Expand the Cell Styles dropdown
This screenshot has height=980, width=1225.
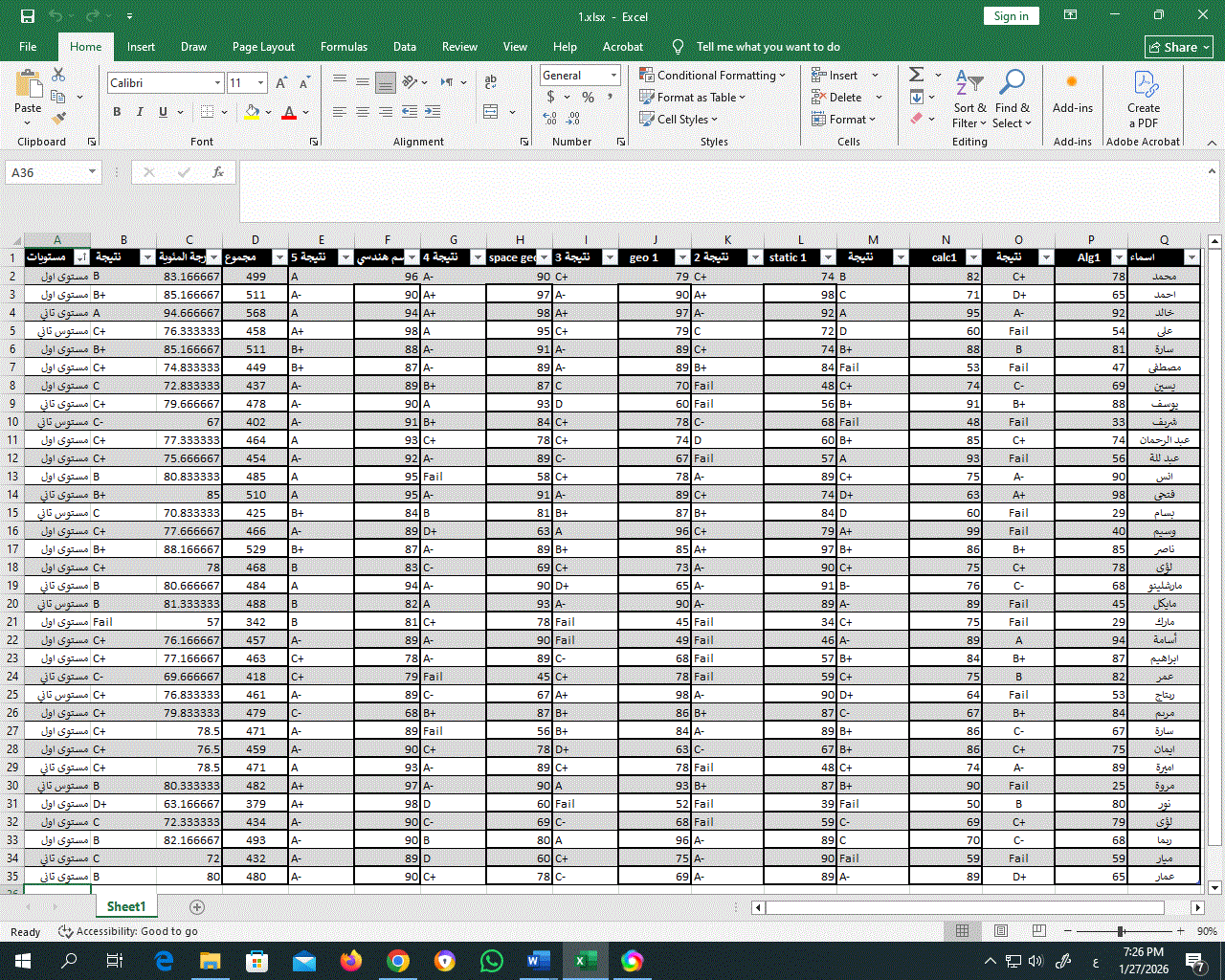click(x=714, y=120)
